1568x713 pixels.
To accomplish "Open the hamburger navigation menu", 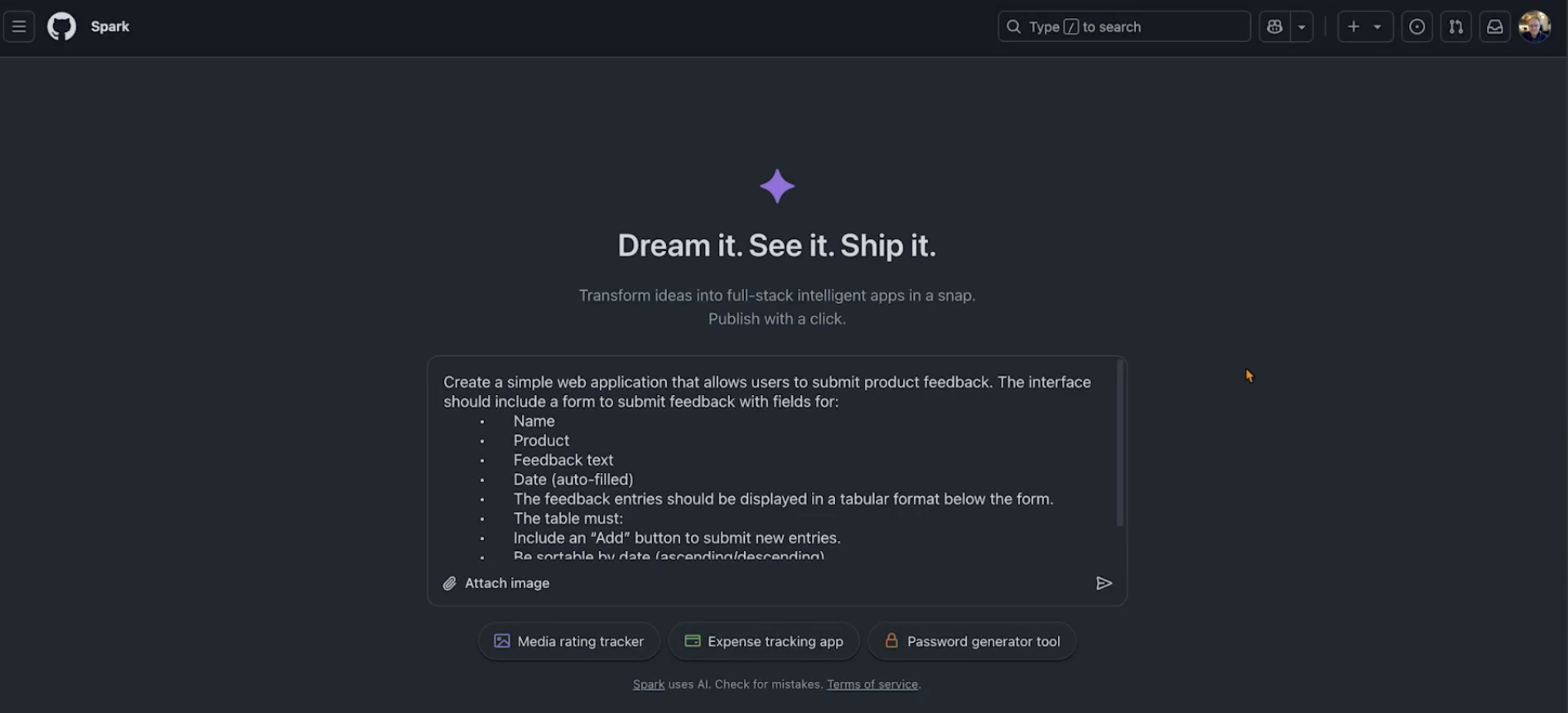I will point(19,27).
